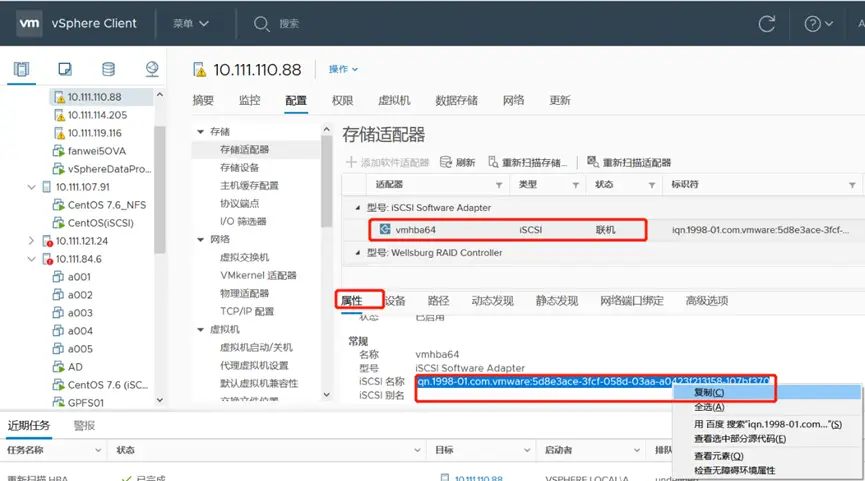This screenshot has width=865, height=481.
Task: Switch to the 动态发现 adapter tab
Action: pyautogui.click(x=493, y=301)
